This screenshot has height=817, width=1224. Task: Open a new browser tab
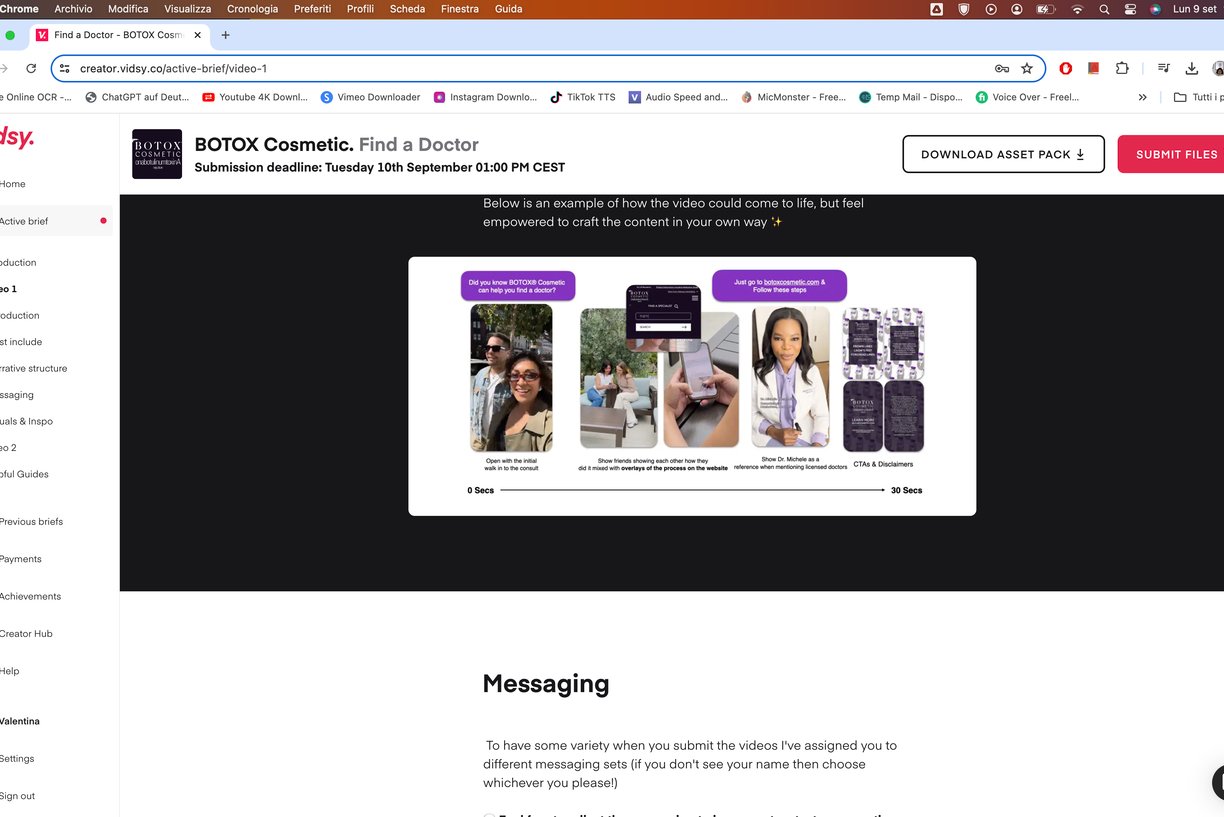[225, 35]
